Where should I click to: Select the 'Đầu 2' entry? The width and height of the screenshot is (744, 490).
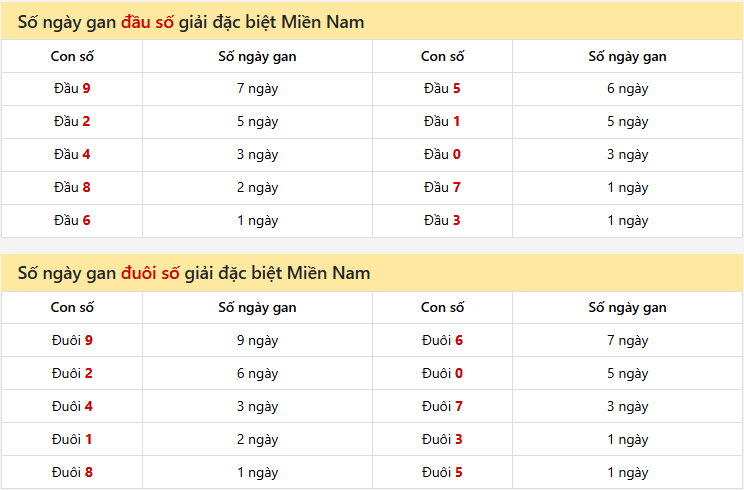coord(72,122)
